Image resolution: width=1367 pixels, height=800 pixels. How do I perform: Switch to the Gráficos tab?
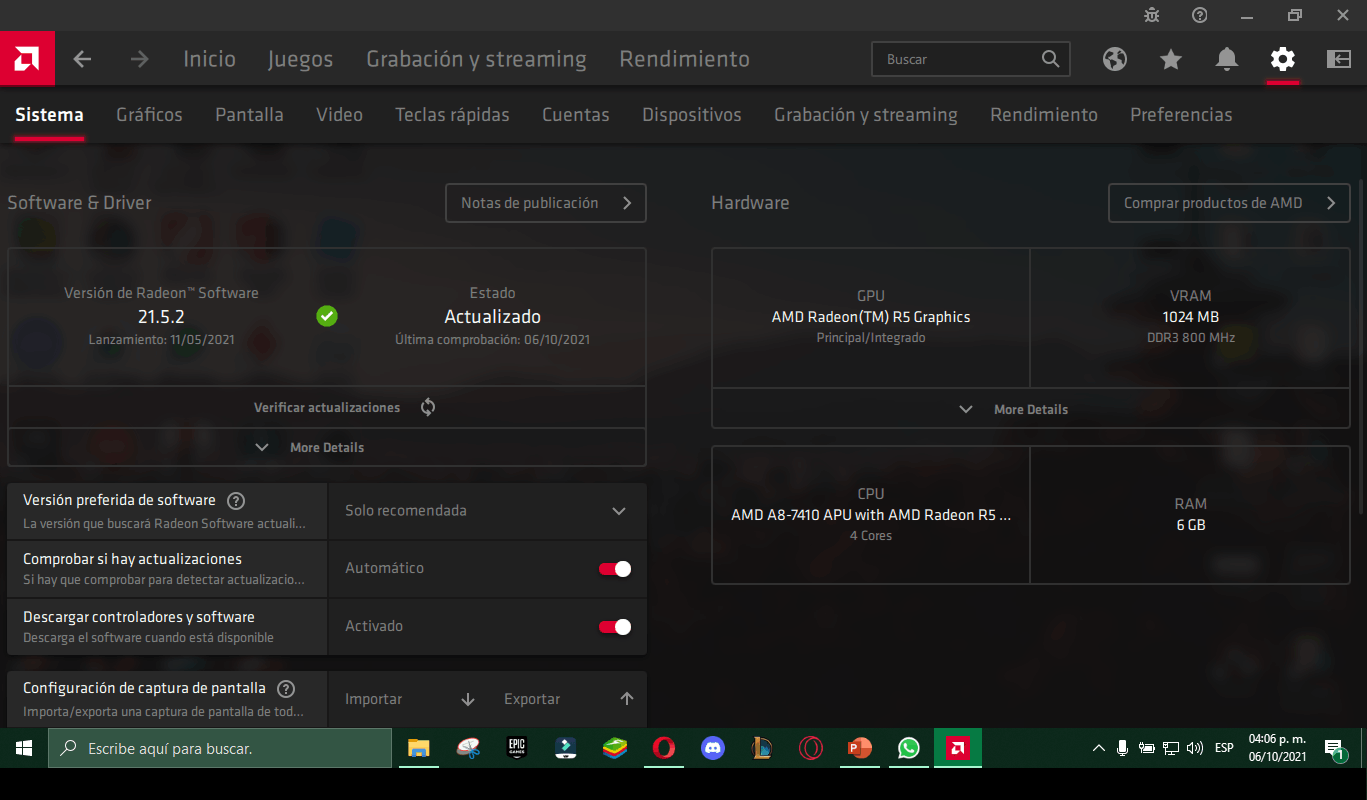tap(150, 115)
